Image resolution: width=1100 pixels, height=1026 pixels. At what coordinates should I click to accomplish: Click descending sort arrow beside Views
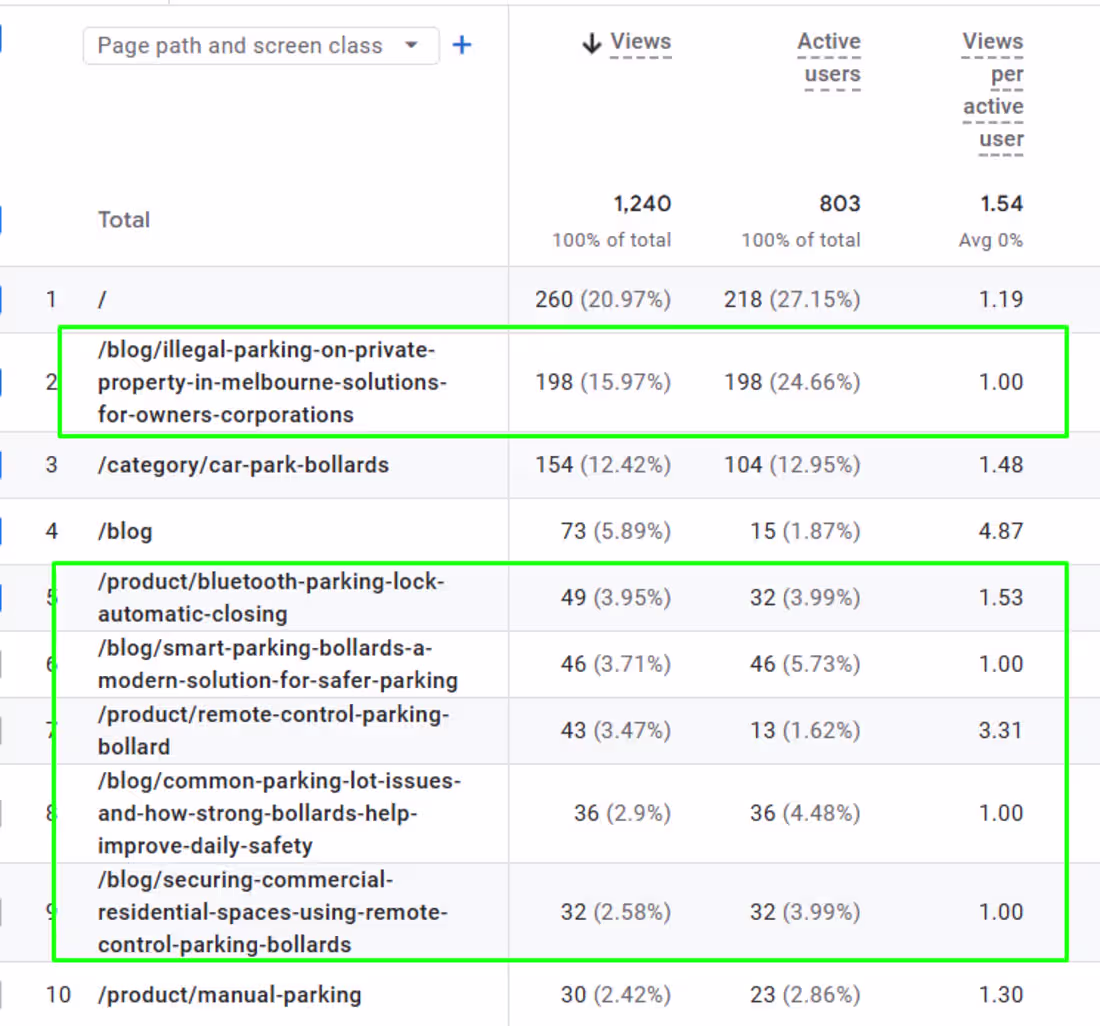coord(592,43)
